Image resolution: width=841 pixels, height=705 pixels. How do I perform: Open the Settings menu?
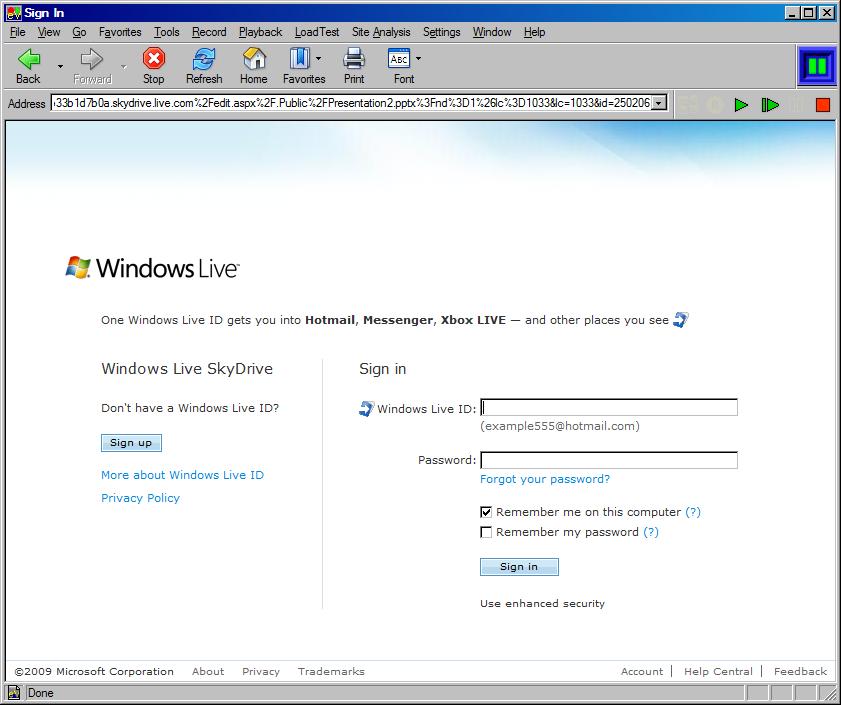coord(441,32)
